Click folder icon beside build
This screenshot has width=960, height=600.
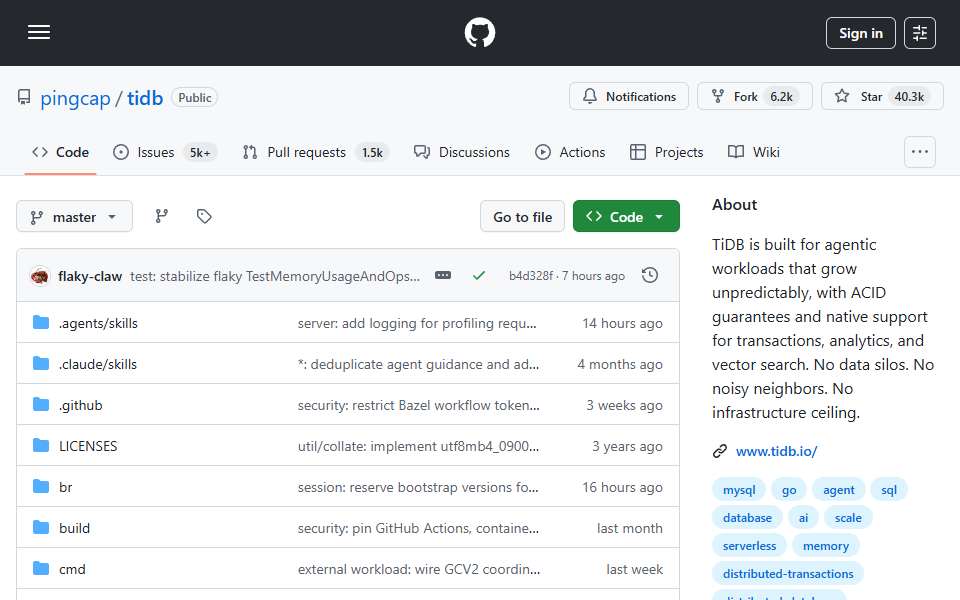[x=41, y=528]
